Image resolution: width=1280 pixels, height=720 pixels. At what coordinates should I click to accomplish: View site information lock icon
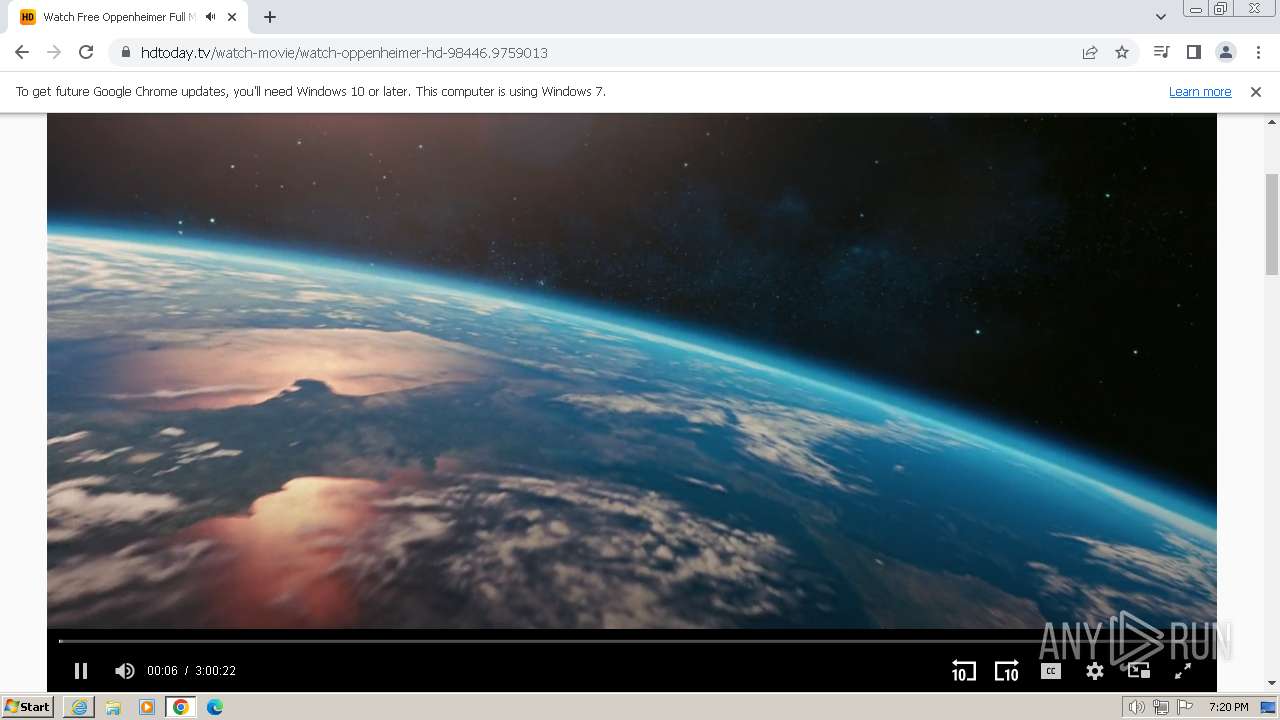coord(125,52)
